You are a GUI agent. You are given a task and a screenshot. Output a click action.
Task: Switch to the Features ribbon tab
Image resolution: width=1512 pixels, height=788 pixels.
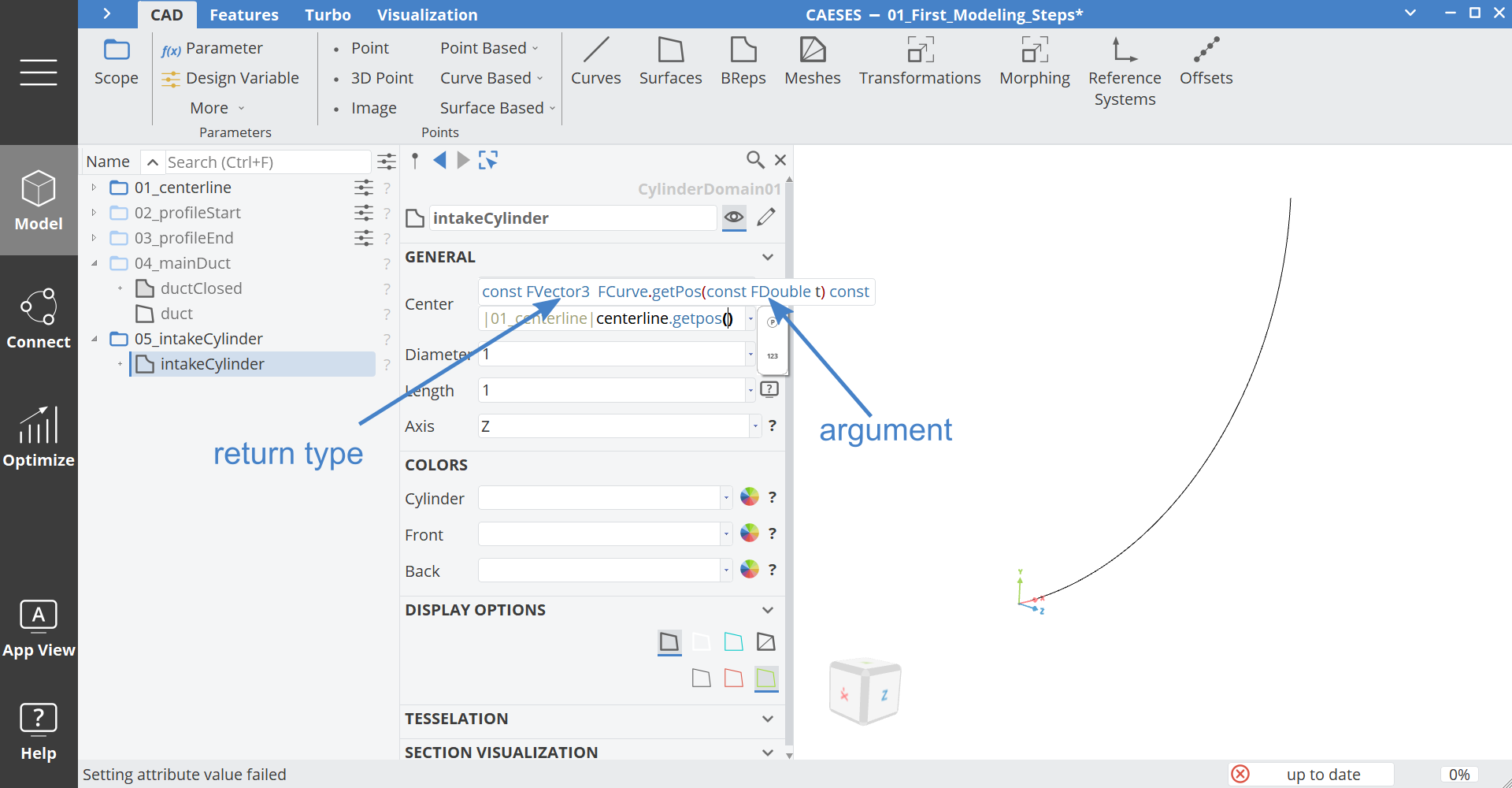tap(244, 14)
